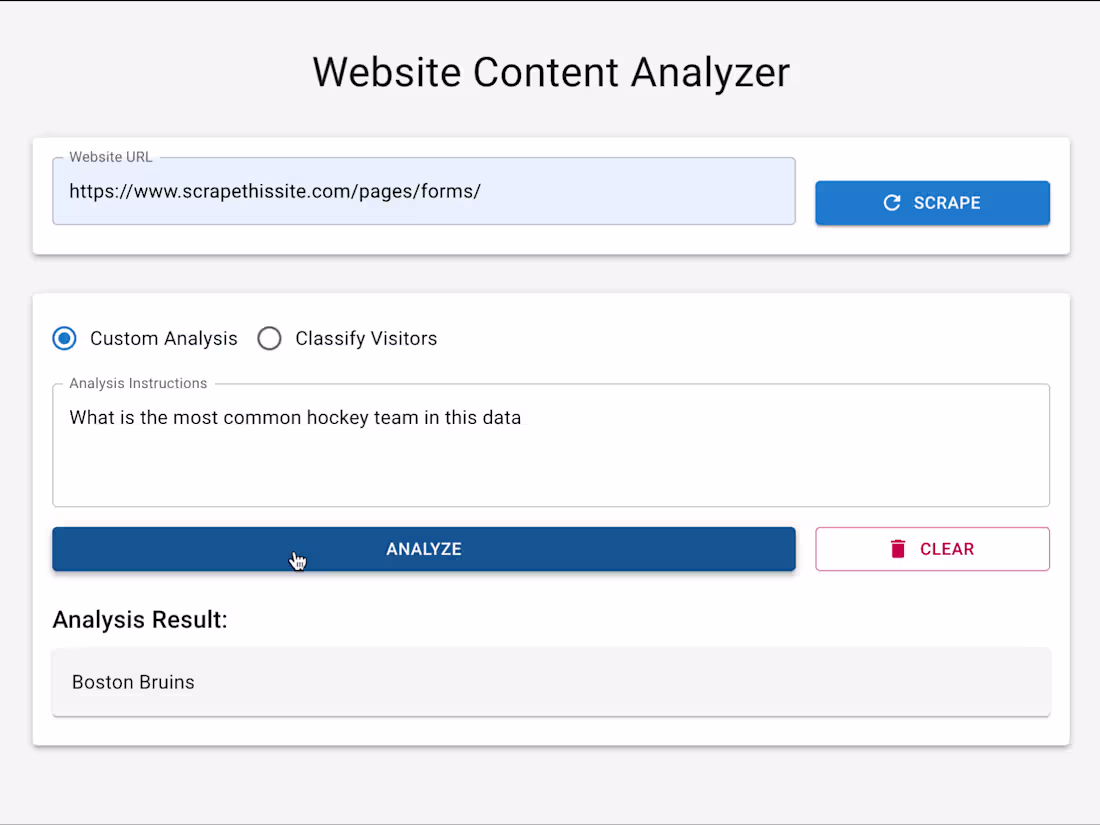Click CLEAR to reset the analysis
This screenshot has width=1100, height=825.
tap(932, 548)
